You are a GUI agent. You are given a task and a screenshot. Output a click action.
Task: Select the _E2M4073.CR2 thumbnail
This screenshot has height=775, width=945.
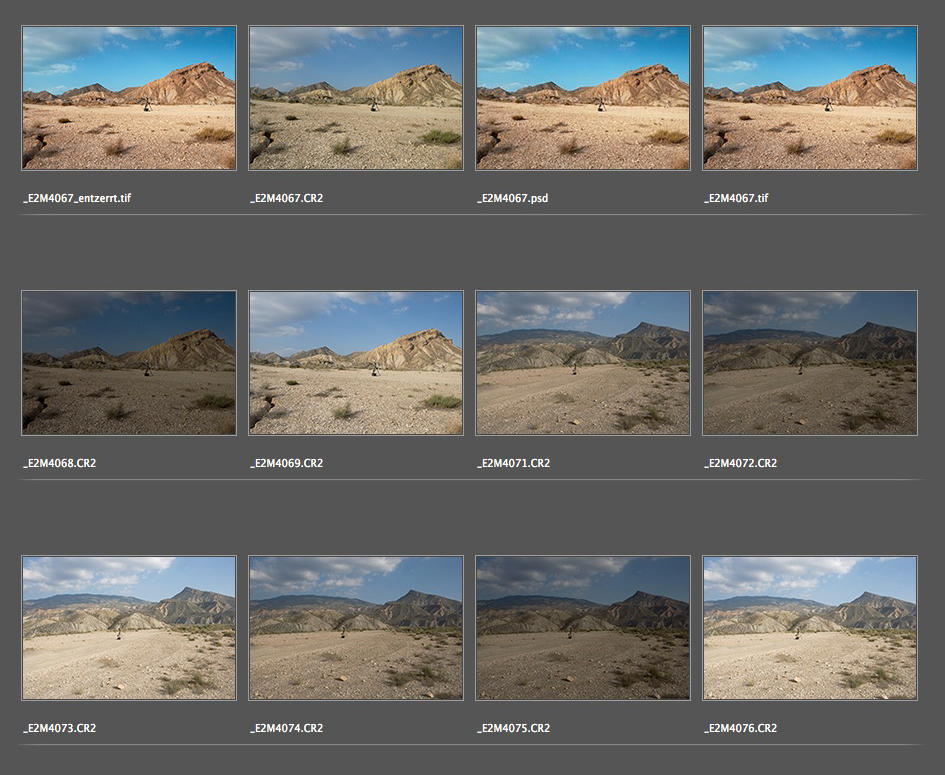[129, 628]
